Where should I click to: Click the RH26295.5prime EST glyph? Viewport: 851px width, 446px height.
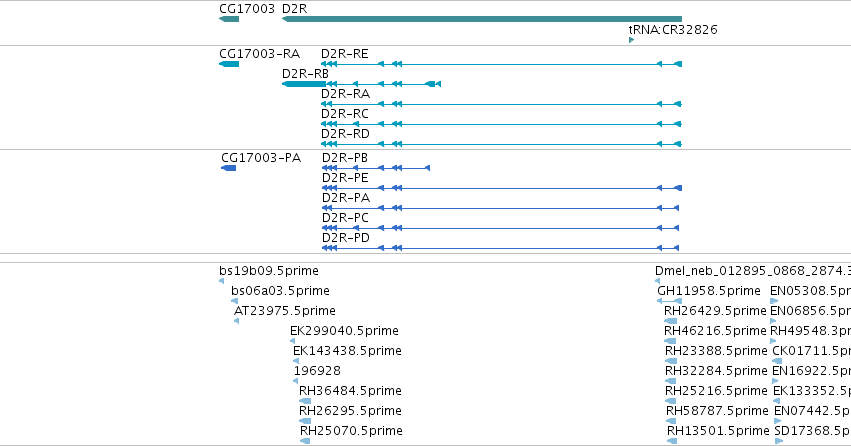point(305,422)
